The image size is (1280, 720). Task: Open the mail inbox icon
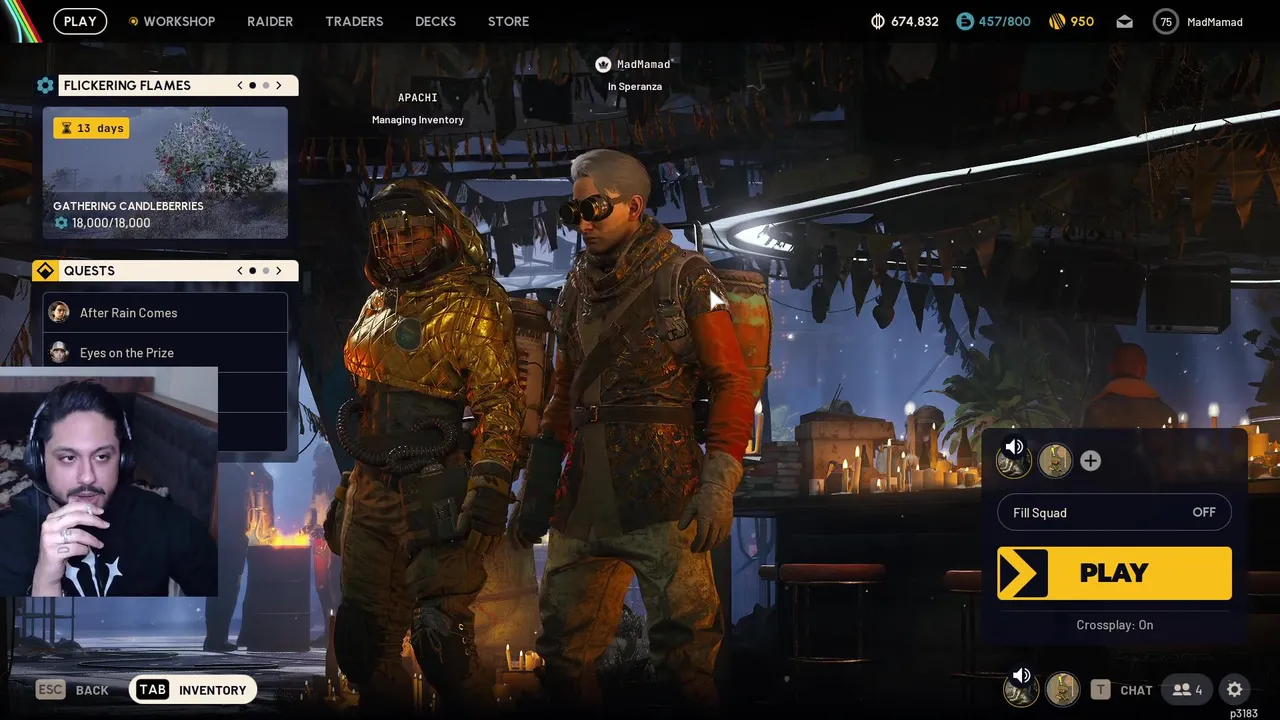1125,21
